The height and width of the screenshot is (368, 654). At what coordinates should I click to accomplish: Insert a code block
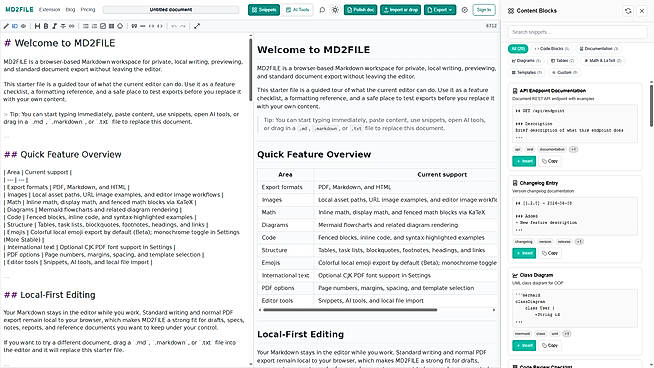pos(160,26)
